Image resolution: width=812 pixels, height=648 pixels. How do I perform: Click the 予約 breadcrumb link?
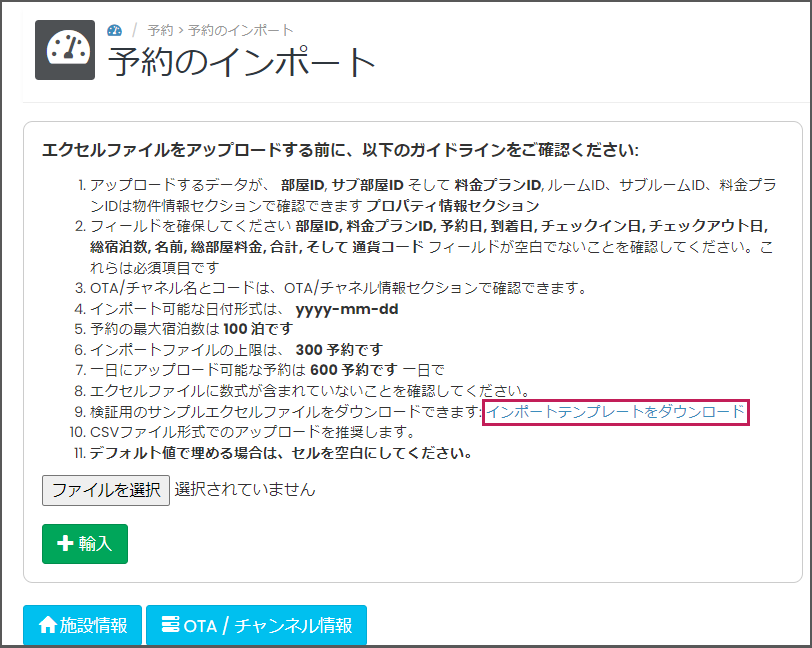point(160,31)
